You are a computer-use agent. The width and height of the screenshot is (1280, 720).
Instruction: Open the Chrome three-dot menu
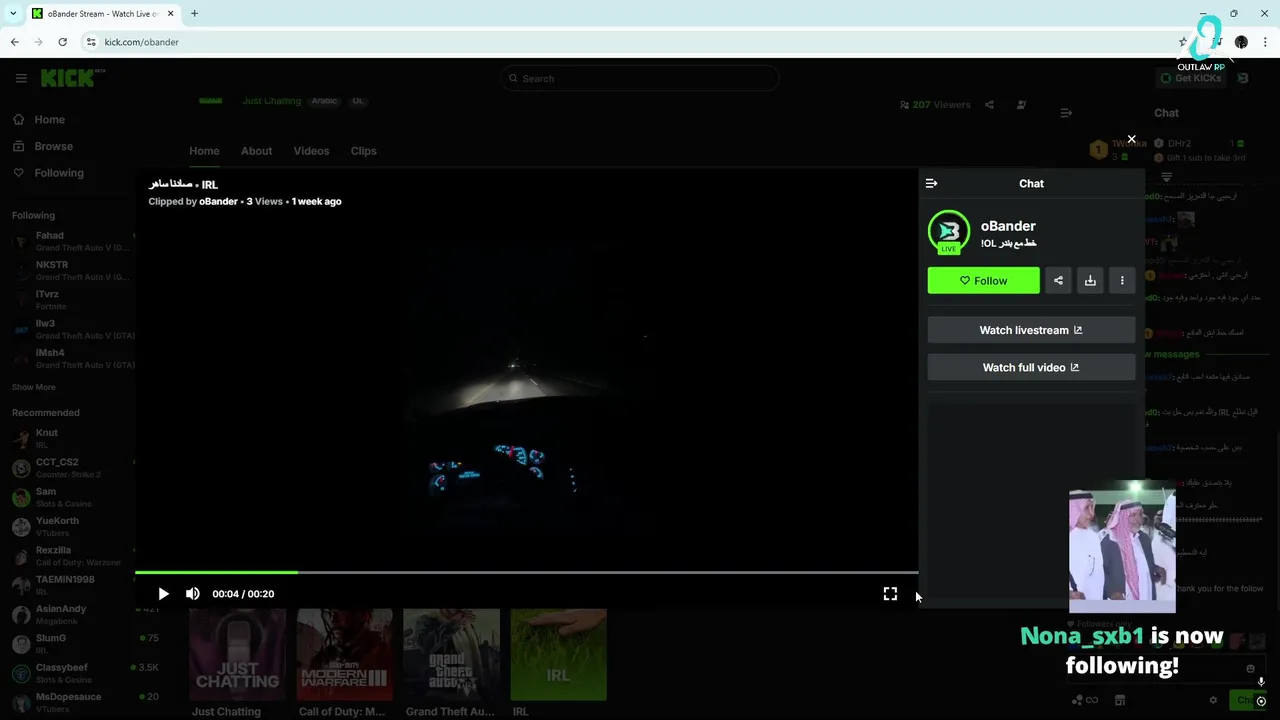1266,42
